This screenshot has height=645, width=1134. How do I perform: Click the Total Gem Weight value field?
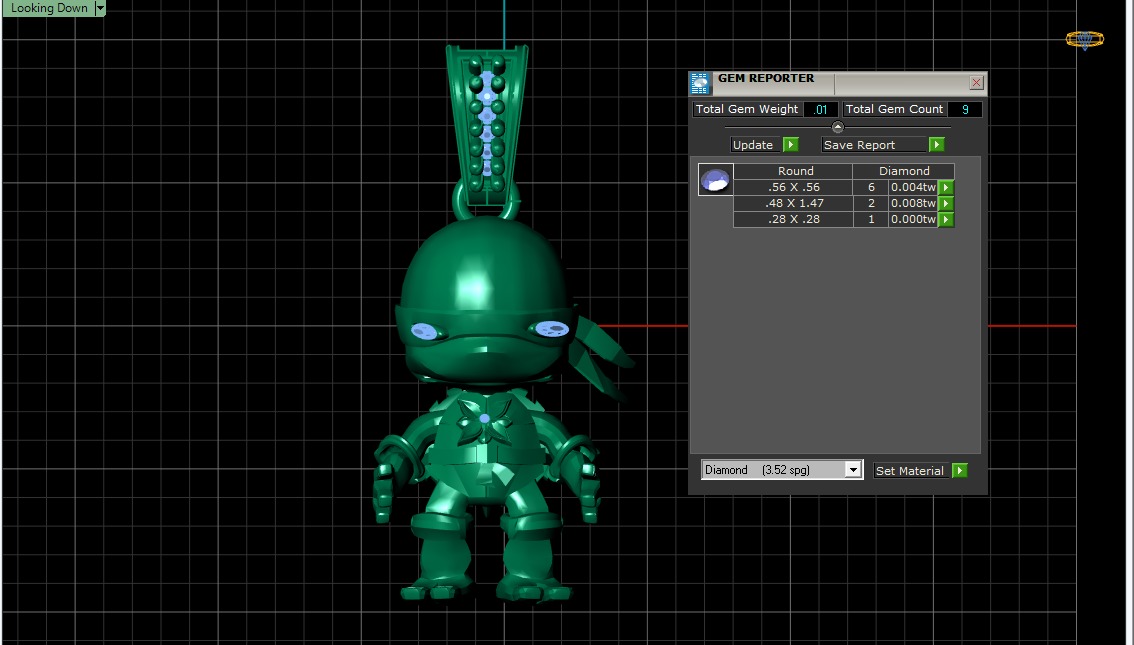point(820,109)
